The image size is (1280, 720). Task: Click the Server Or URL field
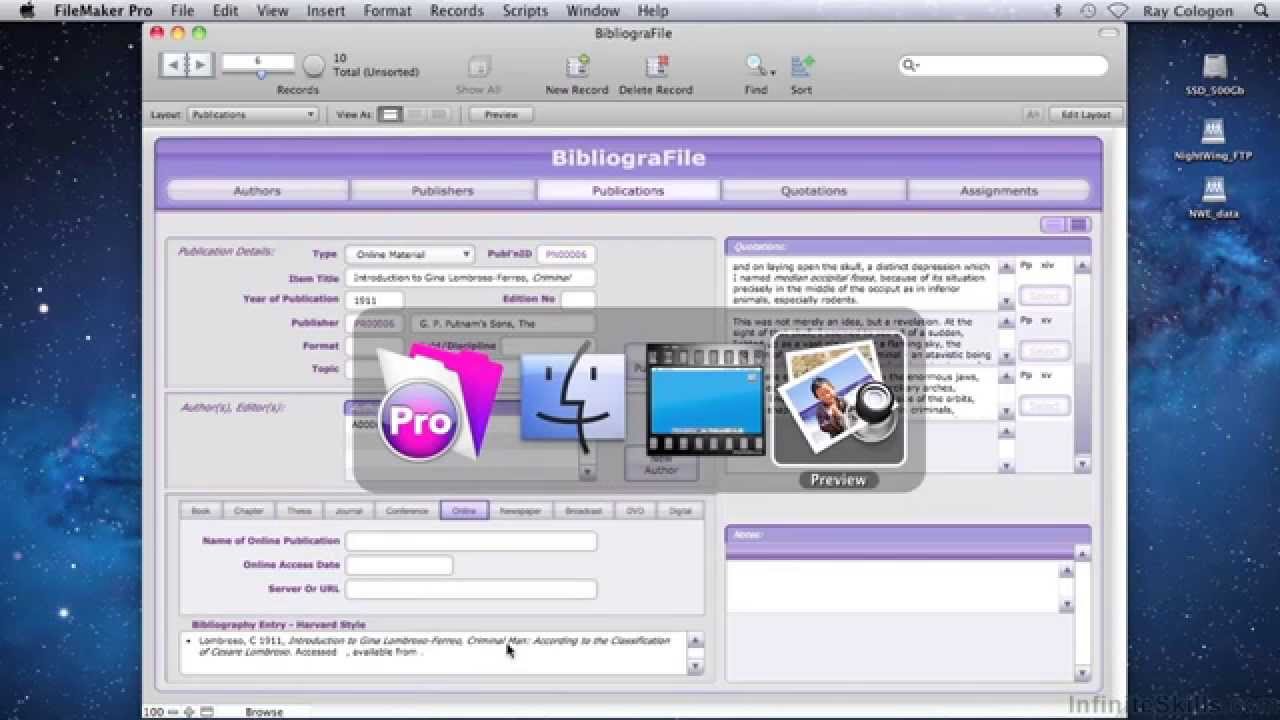pos(471,589)
